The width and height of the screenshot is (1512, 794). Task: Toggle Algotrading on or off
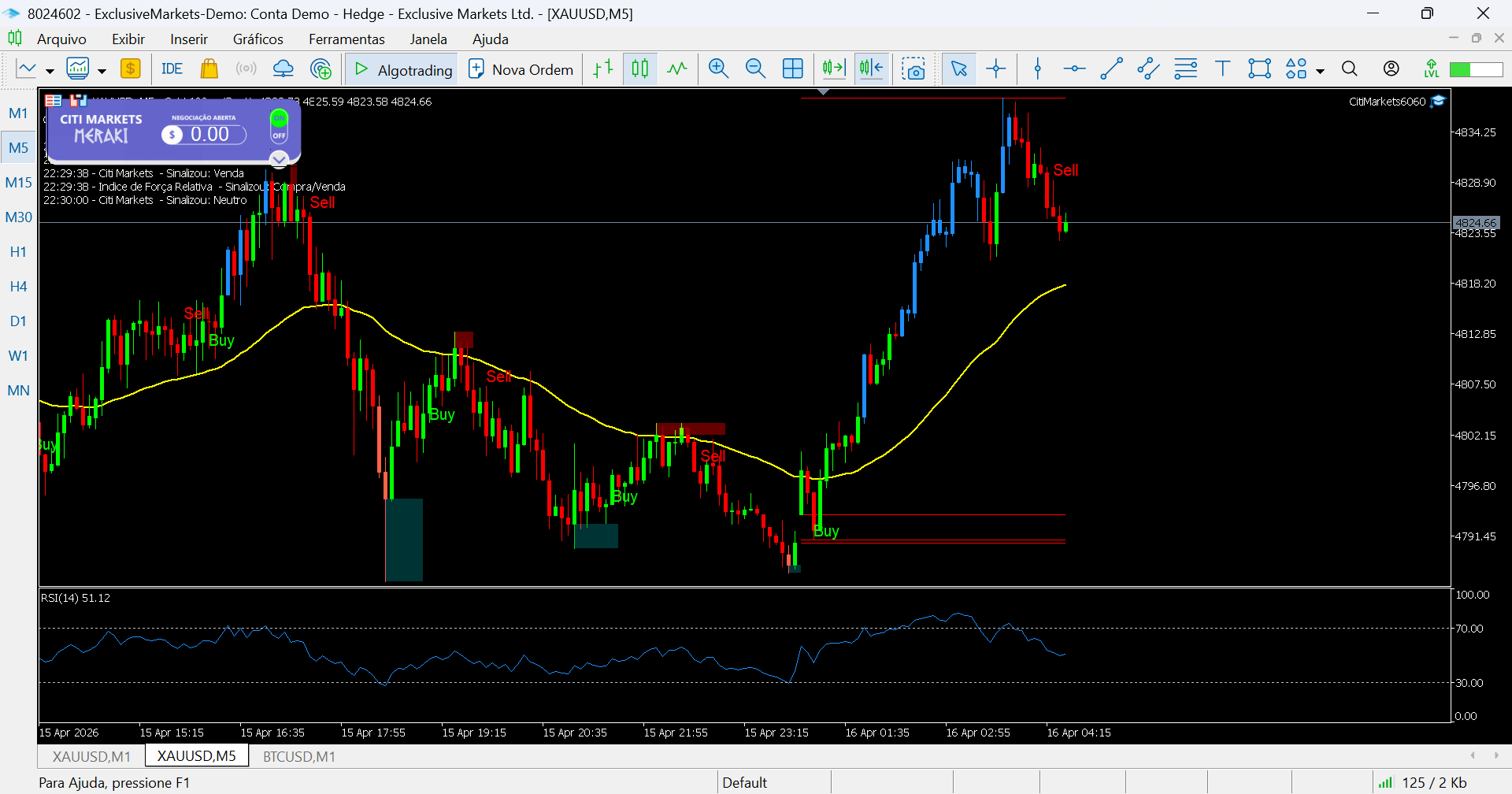402,69
